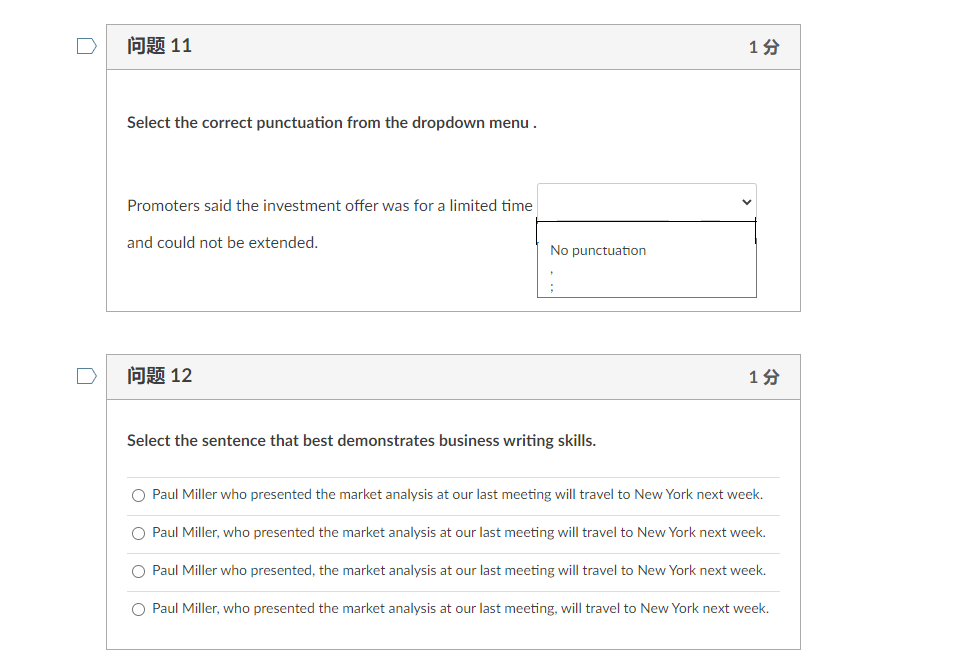Viewport: 968px width, 672px height.
Task: Select the sentence with two commas around the clause
Action: (x=138, y=609)
